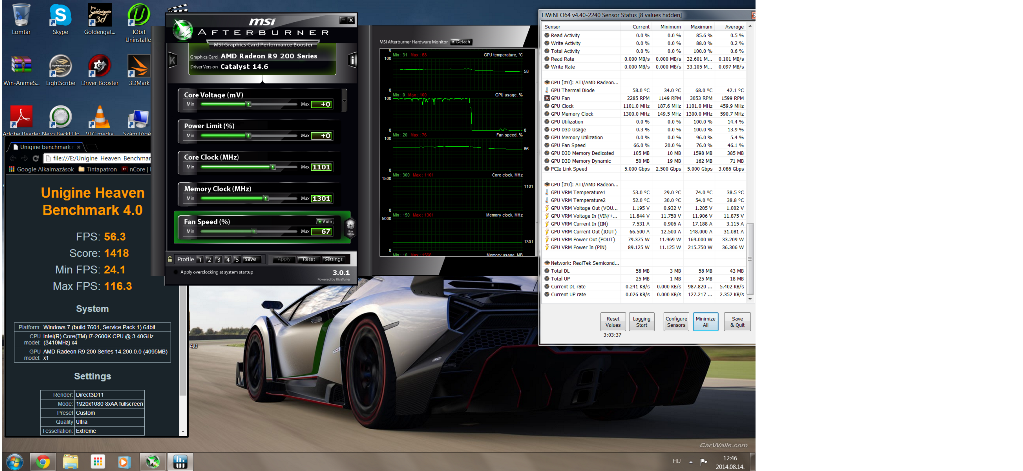Adjust the Memory Clock slider
The width and height of the screenshot is (1023, 471).
click(249, 198)
